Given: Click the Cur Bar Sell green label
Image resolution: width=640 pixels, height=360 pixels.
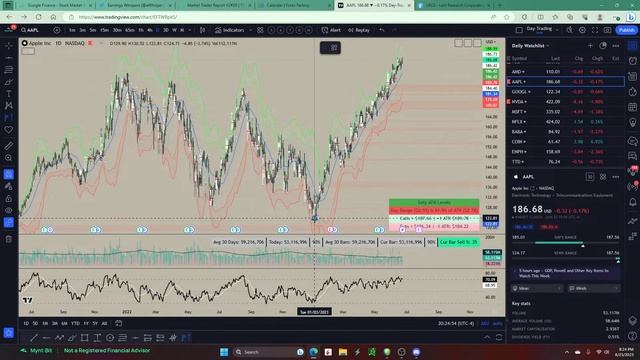Looking at the screenshot, I should pos(458,242).
